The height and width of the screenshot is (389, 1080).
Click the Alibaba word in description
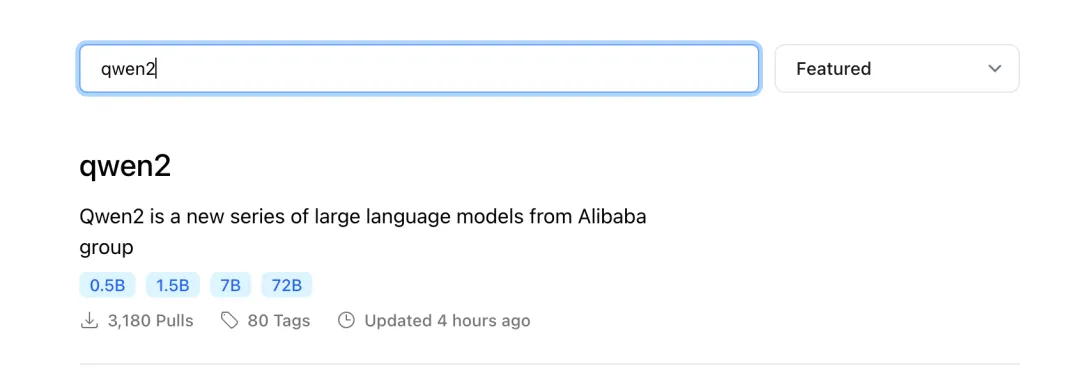click(610, 217)
